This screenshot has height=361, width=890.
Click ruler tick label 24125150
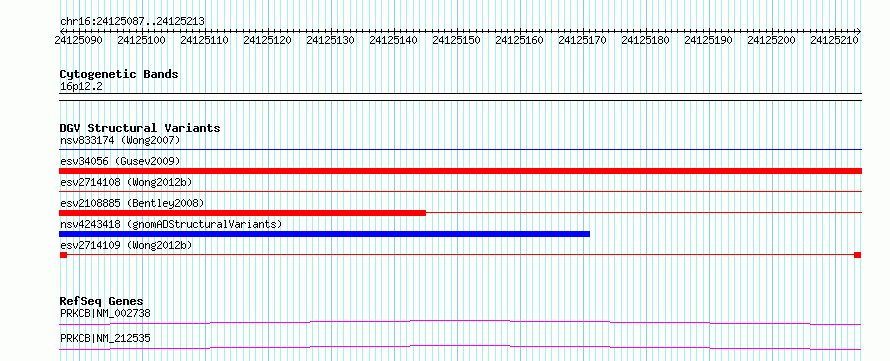pyautogui.click(x=456, y=40)
